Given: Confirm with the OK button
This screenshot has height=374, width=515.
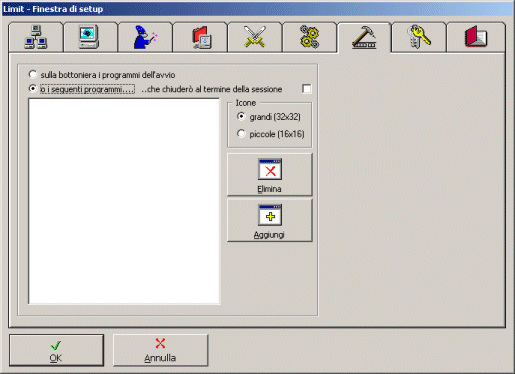Looking at the screenshot, I should tap(56, 350).
